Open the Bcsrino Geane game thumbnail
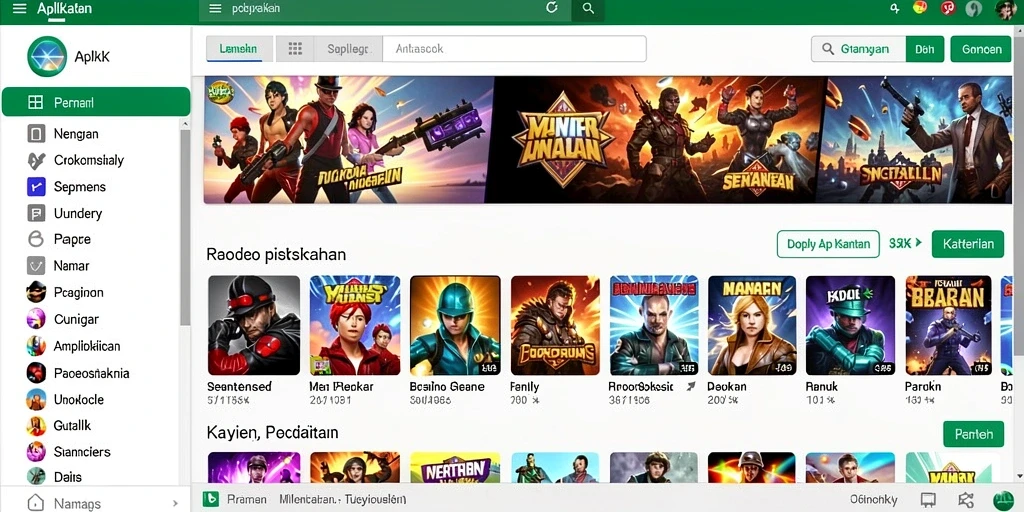 (x=455, y=325)
